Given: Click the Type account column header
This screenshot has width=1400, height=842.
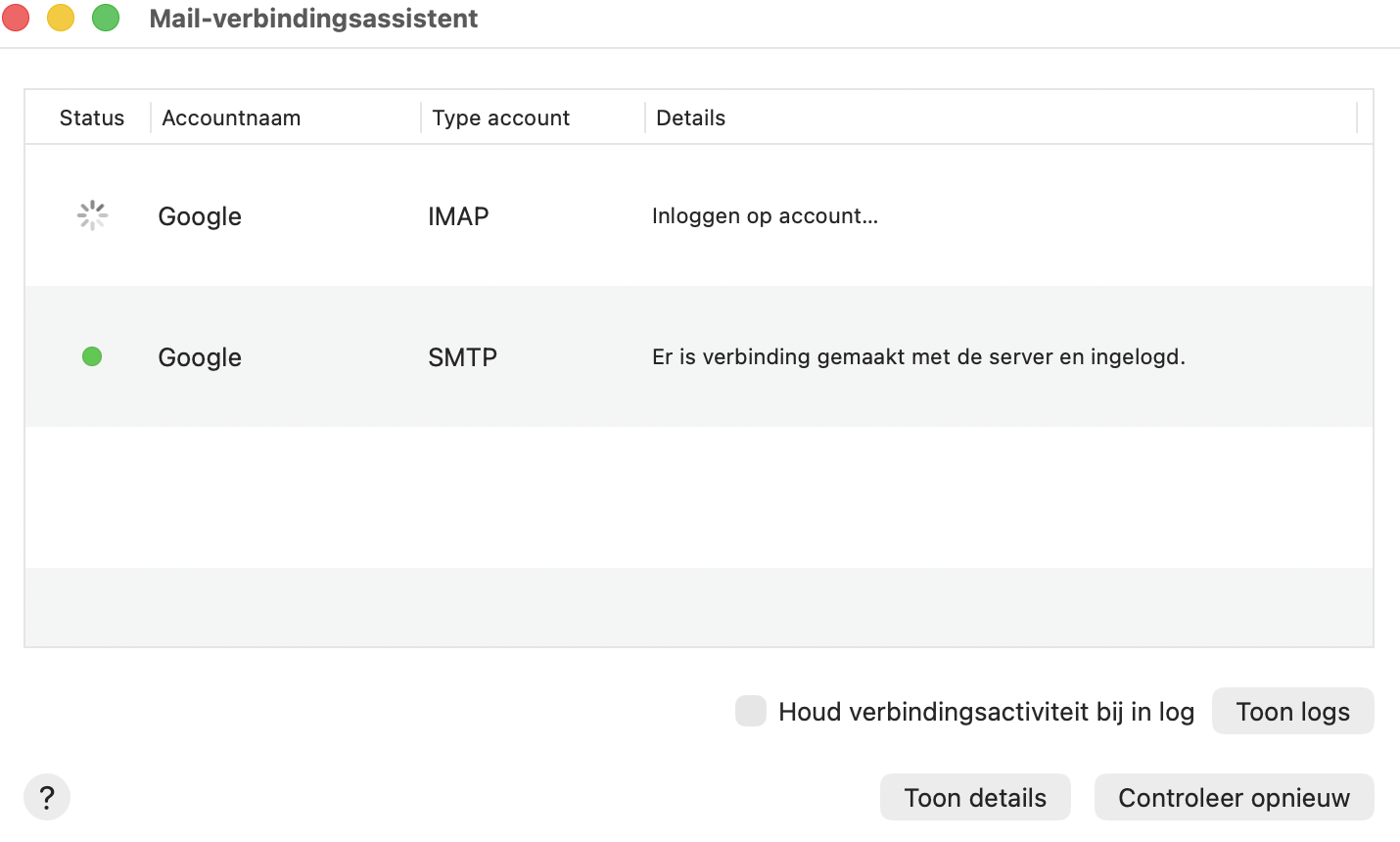Looking at the screenshot, I should click(500, 117).
